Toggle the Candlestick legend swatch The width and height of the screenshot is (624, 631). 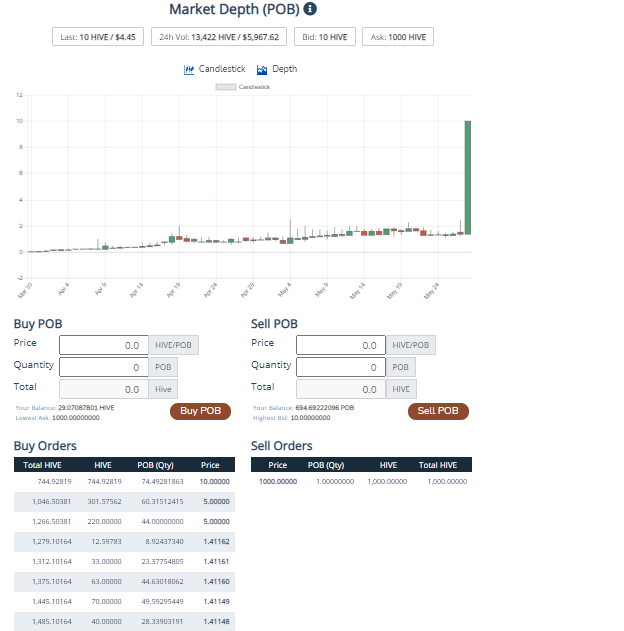coord(226,87)
